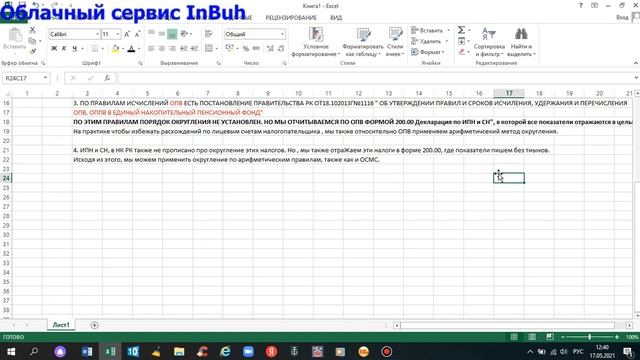Click the R24C17 name box
Screen dimensions: 640x360
coord(23,78)
